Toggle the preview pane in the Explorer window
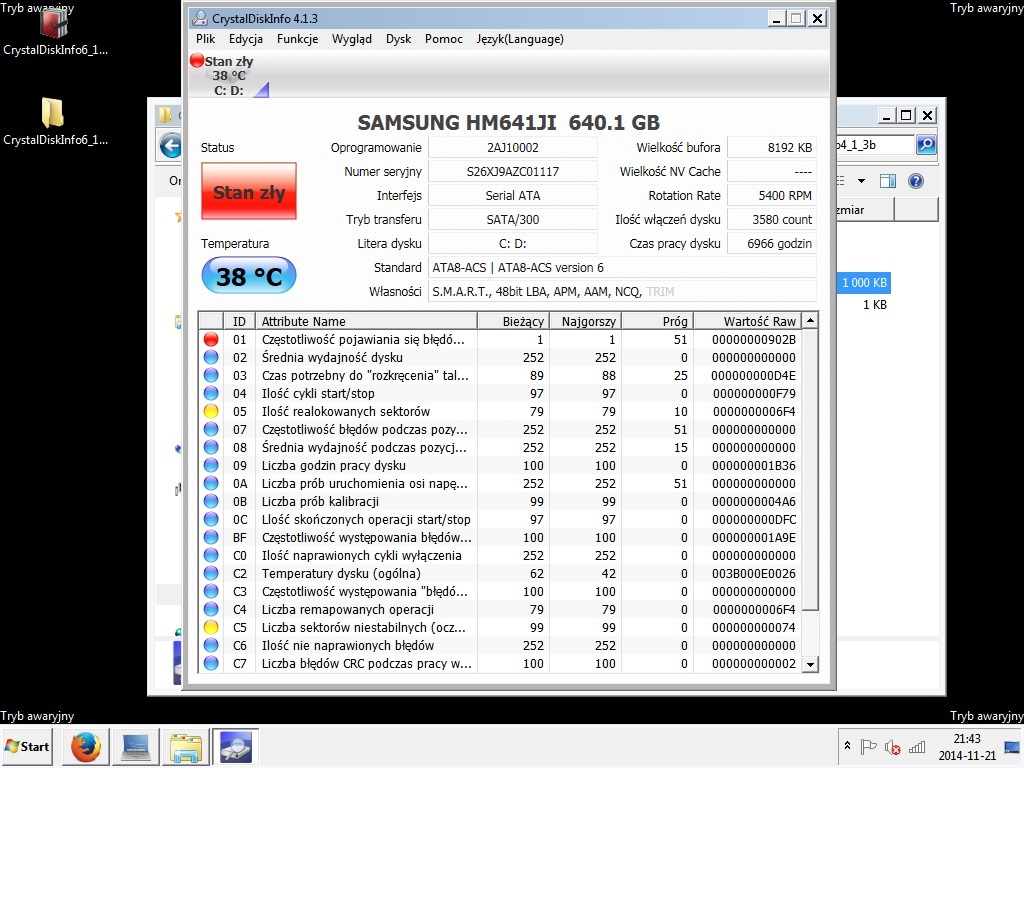The width and height of the screenshot is (1024, 900). click(x=888, y=181)
